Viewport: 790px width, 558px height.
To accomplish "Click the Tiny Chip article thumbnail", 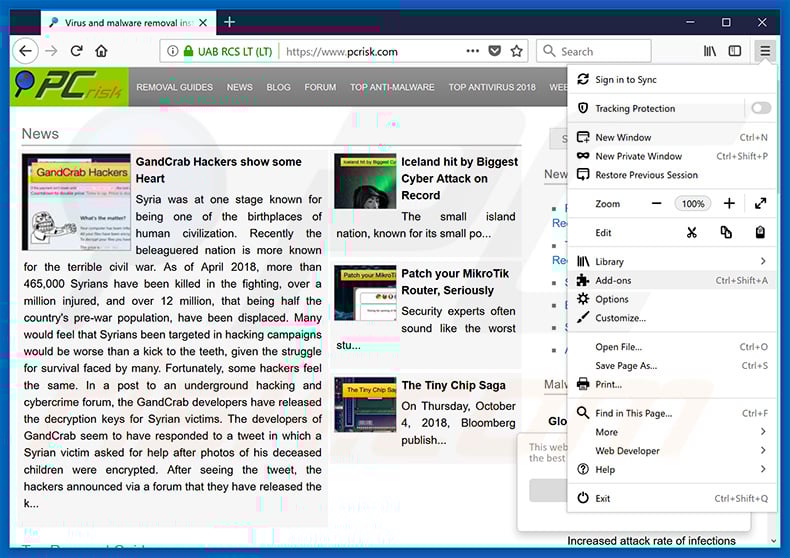I will [x=365, y=405].
